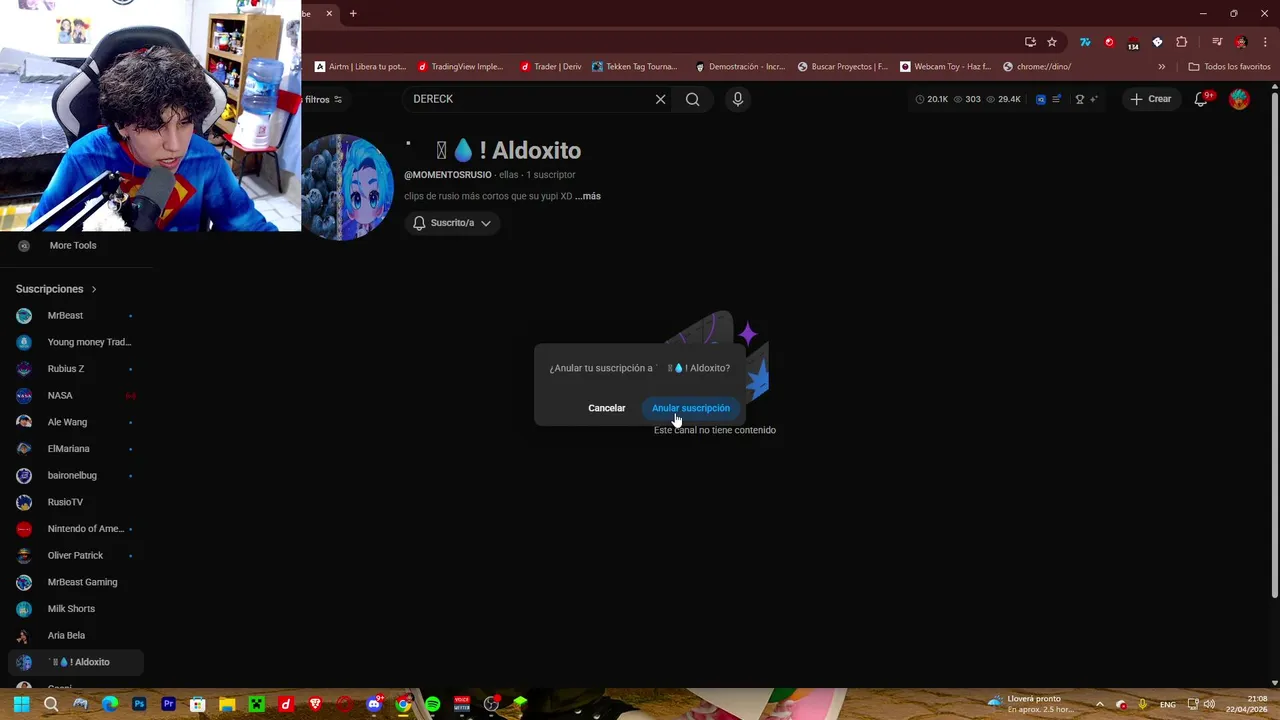Open the YouTube account avatar menu

[x=1239, y=99]
